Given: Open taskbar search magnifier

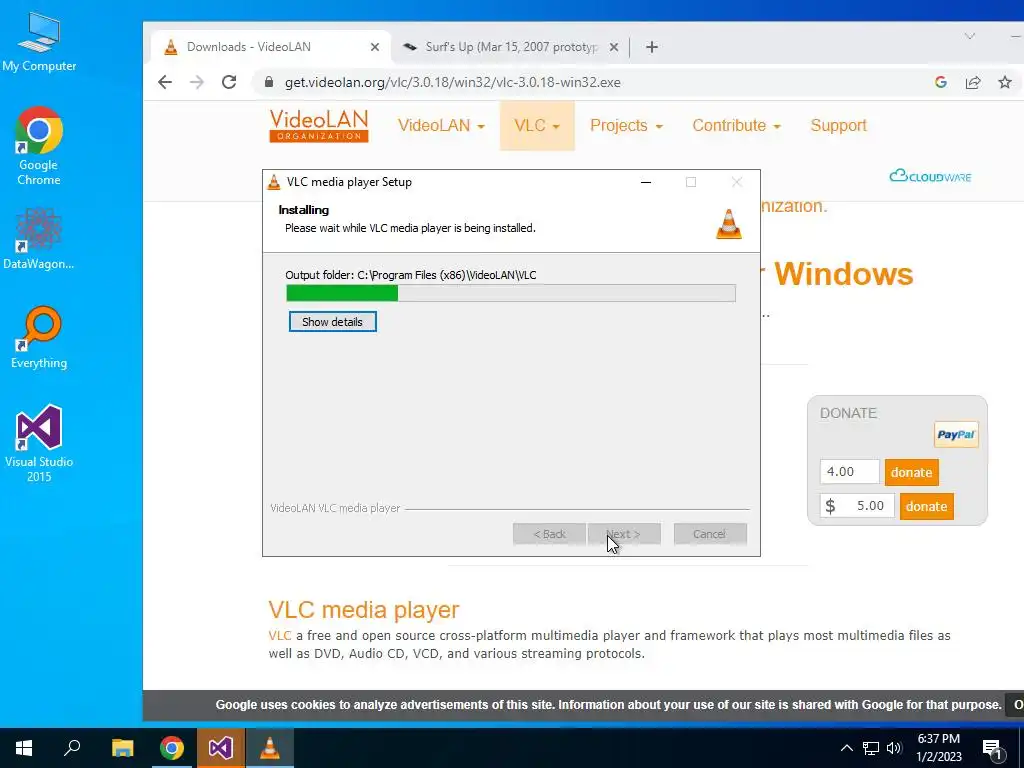Looking at the screenshot, I should 72,748.
